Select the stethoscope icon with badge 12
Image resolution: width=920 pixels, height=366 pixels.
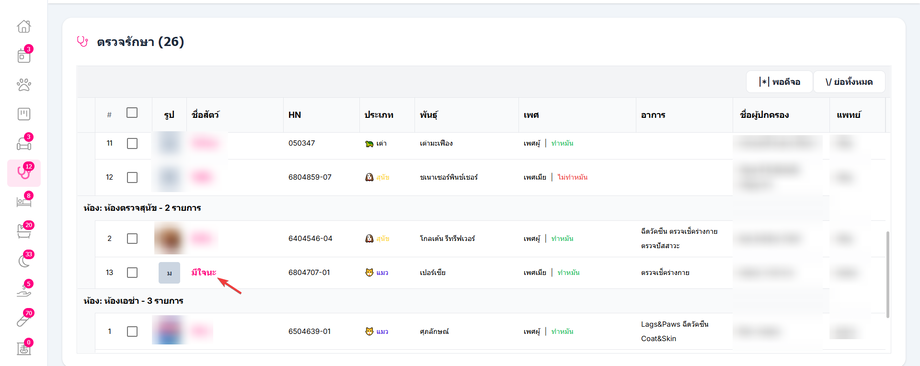coord(23,172)
